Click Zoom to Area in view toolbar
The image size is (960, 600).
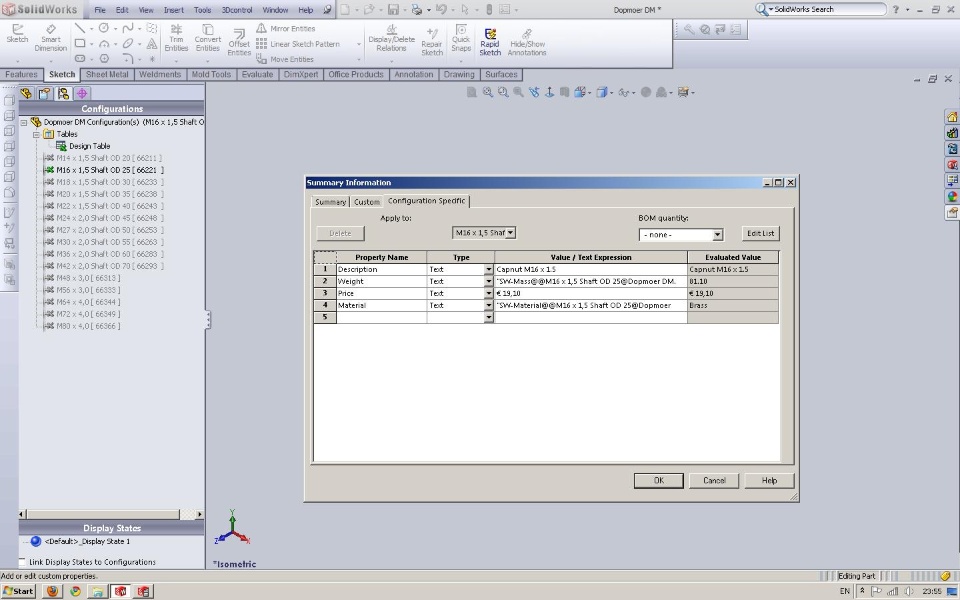(x=503, y=92)
